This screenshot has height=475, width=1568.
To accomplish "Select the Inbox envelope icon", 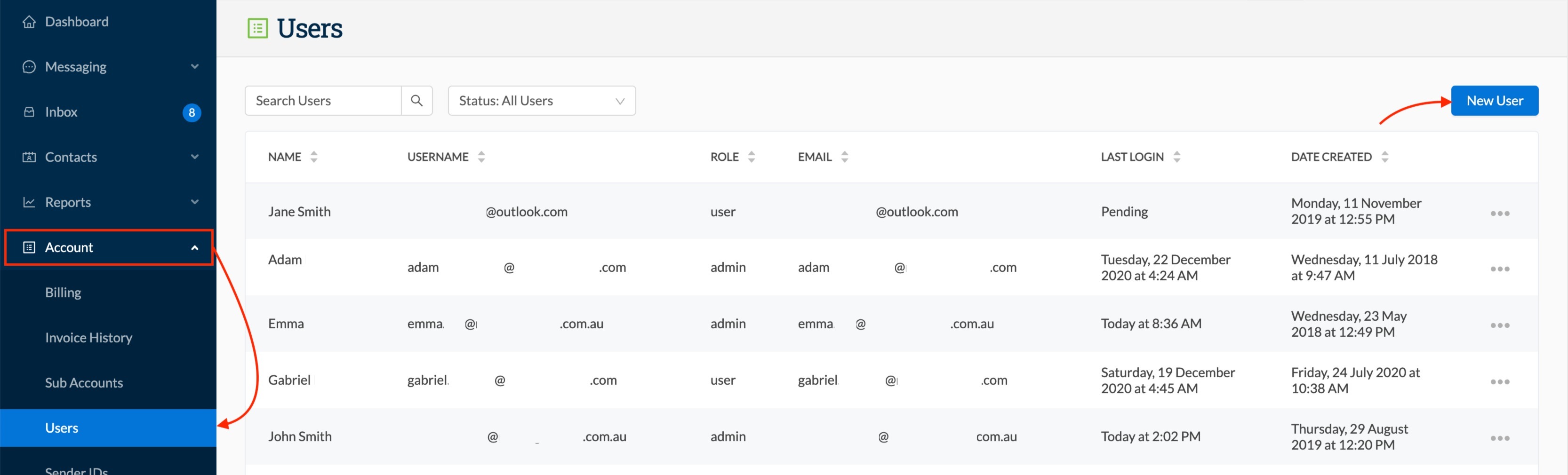I will pos(29,111).
